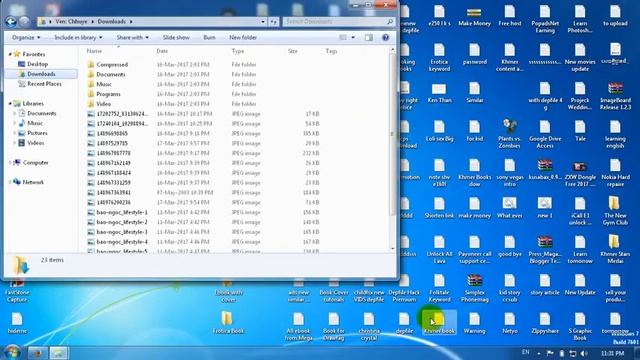Open address bar history dropdown
This screenshot has width=640, height=360.
(x=263, y=21)
